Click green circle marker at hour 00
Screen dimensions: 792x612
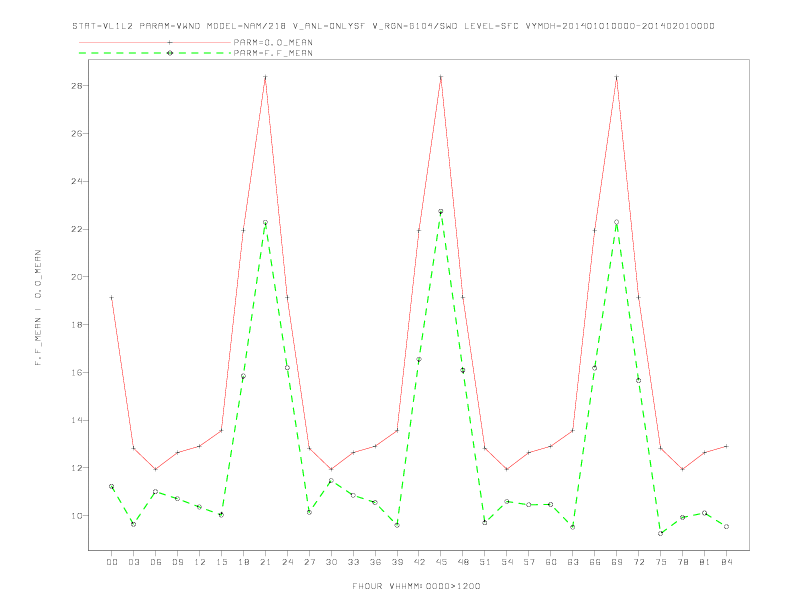112,487
